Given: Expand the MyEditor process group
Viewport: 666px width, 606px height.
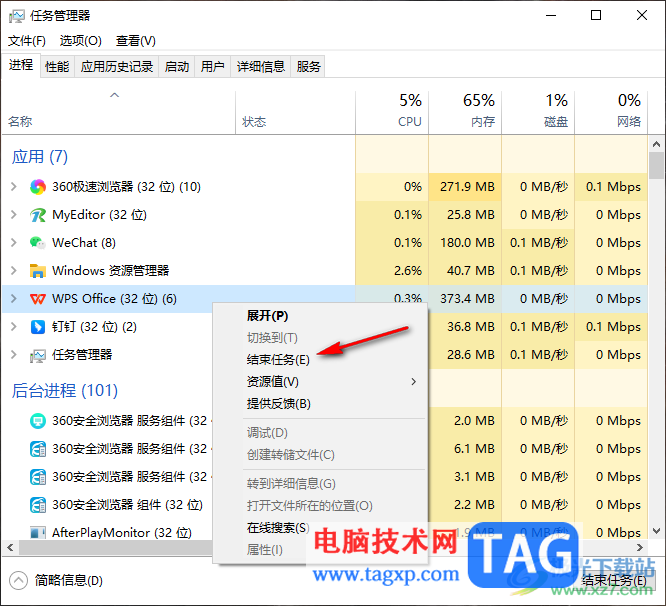Looking at the screenshot, I should [x=14, y=215].
